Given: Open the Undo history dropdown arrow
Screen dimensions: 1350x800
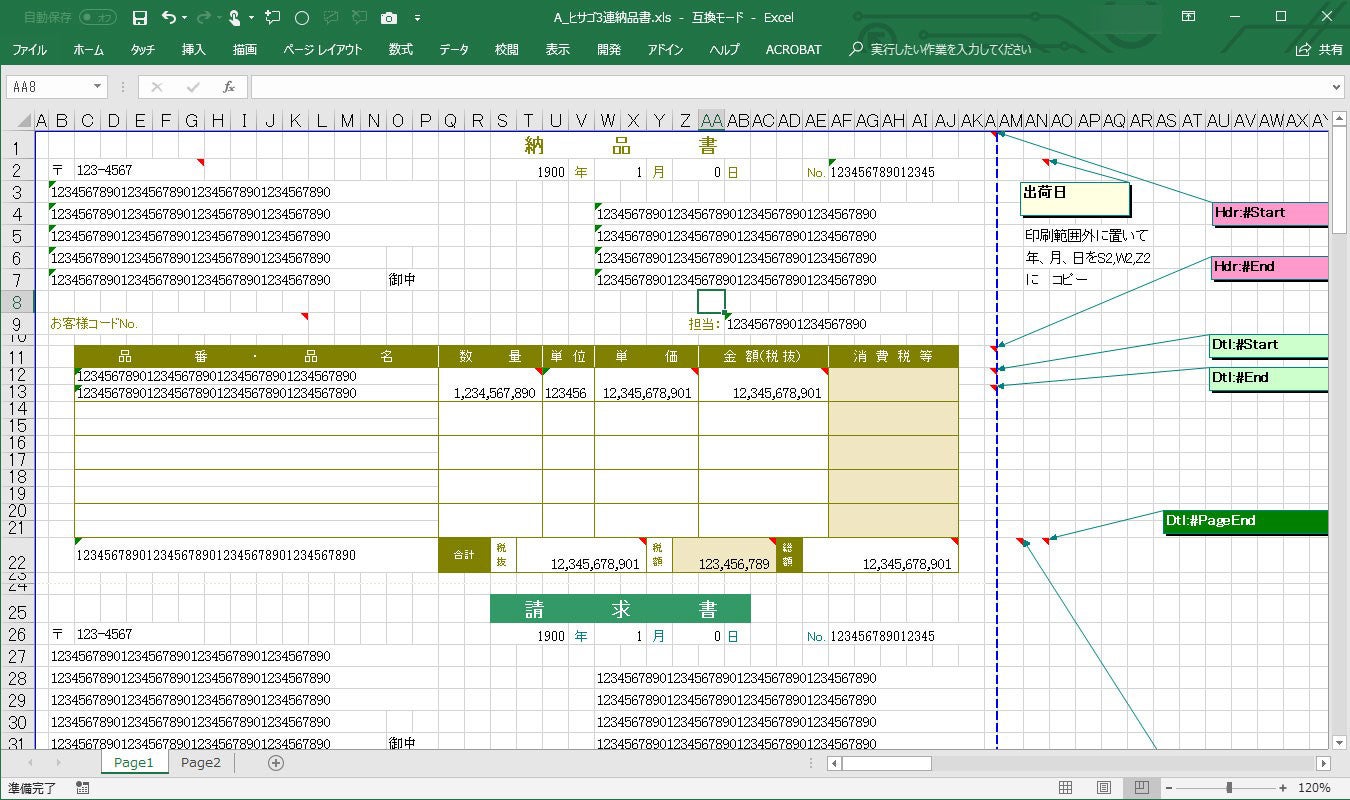Looking at the screenshot, I should (x=183, y=17).
